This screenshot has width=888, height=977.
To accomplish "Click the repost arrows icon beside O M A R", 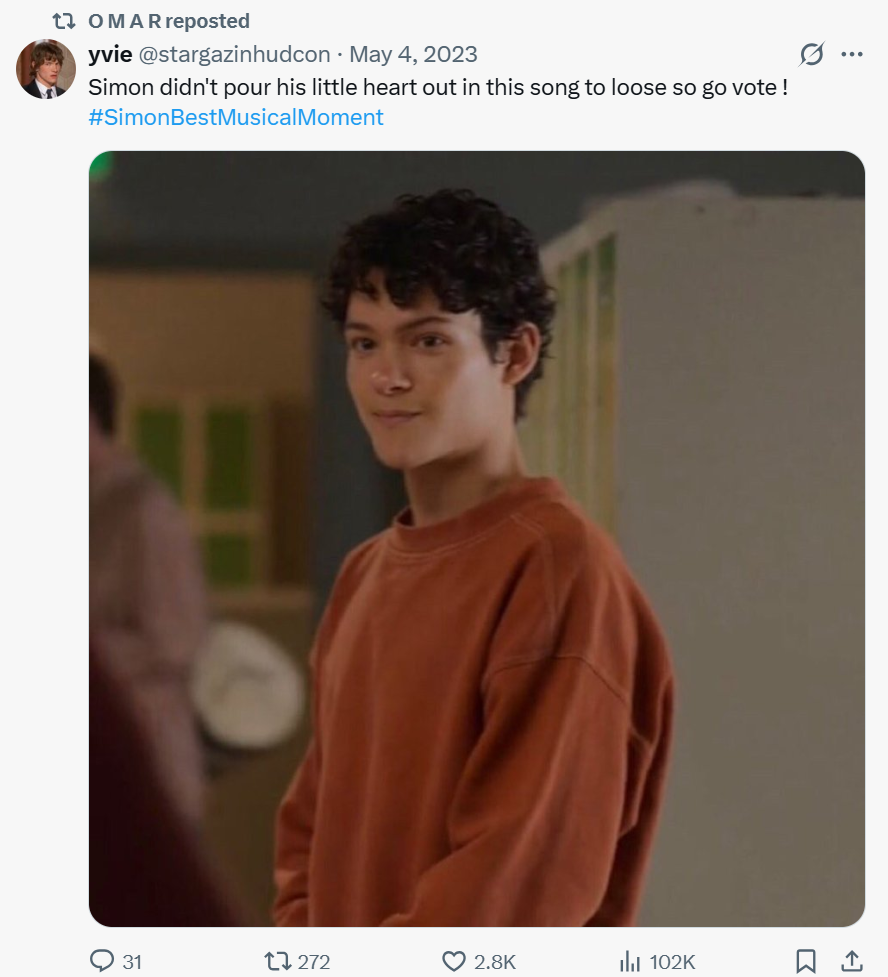I will click(x=64, y=21).
